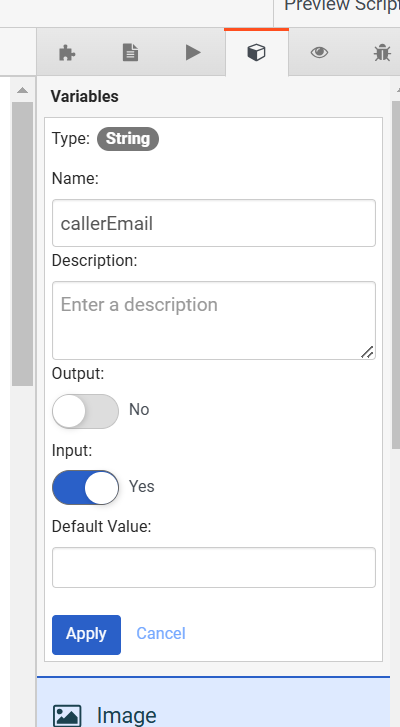Turn off the Input switch
The height and width of the screenshot is (727, 400).
[x=85, y=487]
